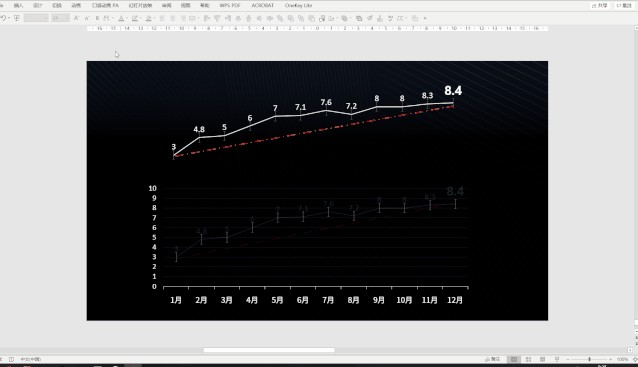
Task: Open slide sorter view in status bar
Action: (528, 359)
